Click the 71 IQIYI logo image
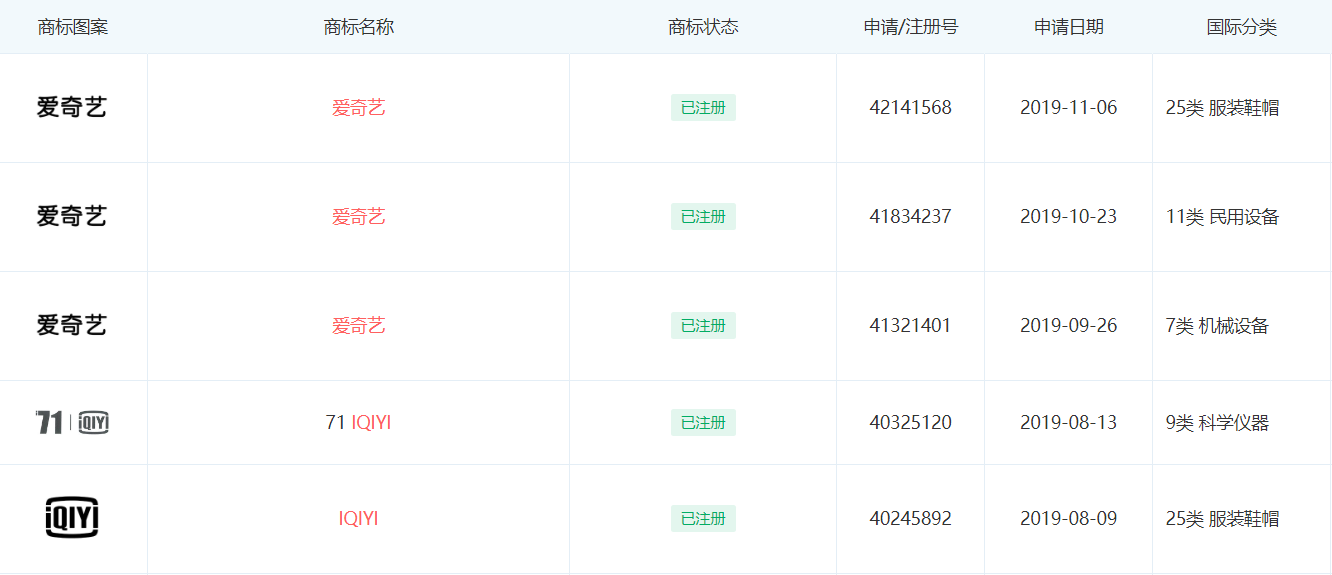 tap(72, 422)
